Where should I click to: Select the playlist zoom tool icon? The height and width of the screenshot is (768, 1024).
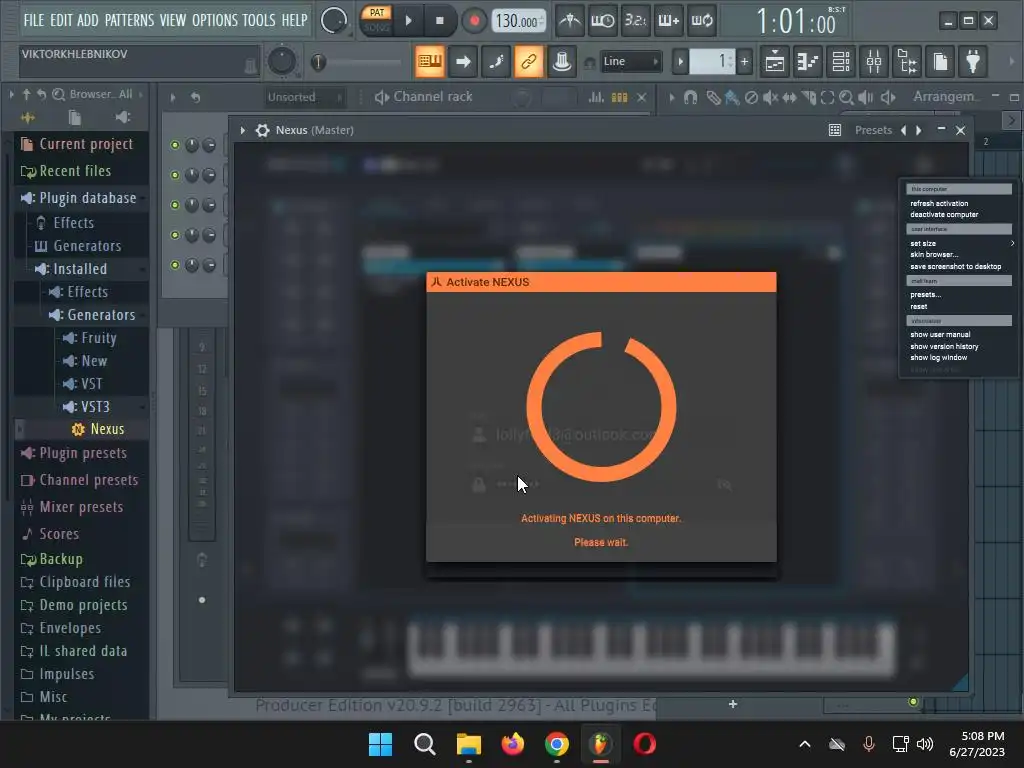tap(846, 97)
